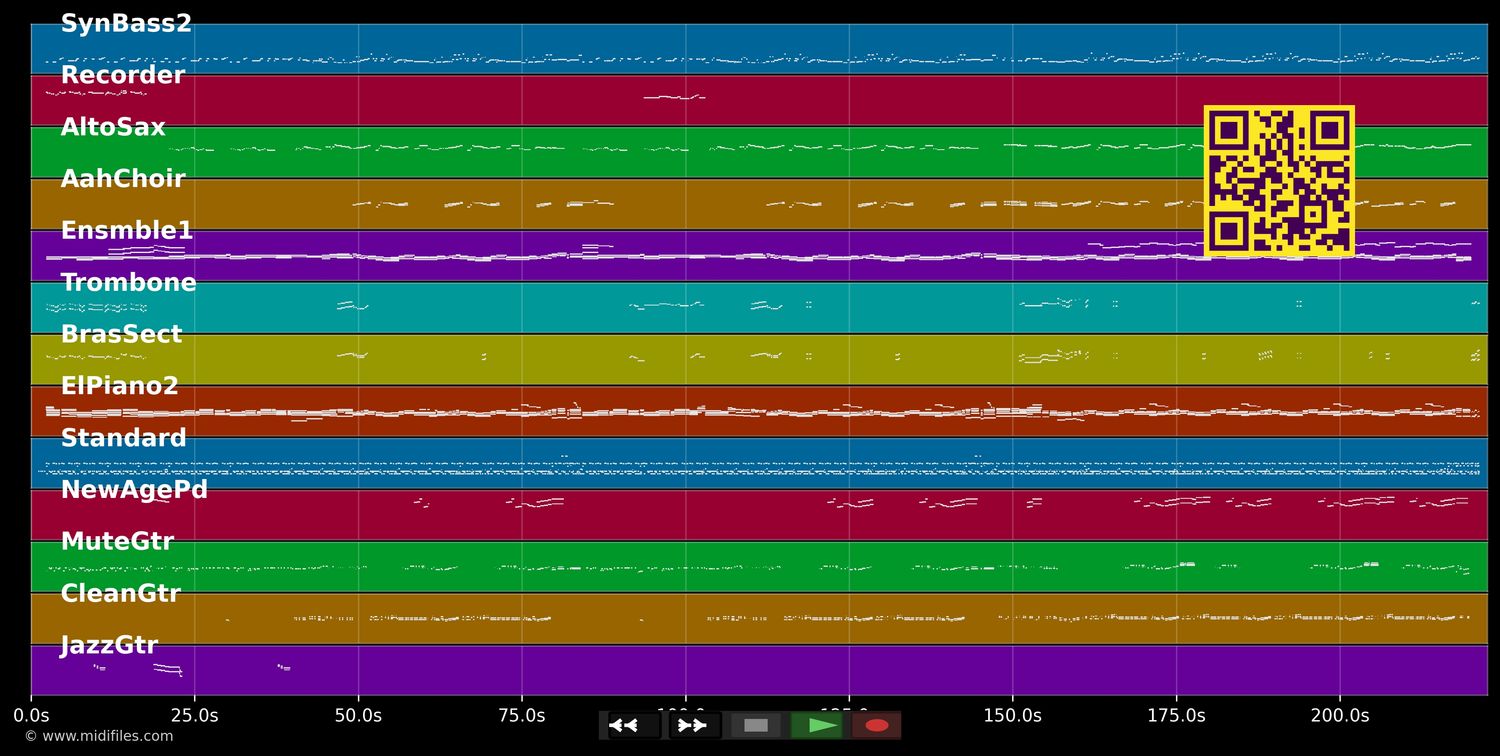Click the Standard drum track label
This screenshot has width=1500, height=756.
124,439
